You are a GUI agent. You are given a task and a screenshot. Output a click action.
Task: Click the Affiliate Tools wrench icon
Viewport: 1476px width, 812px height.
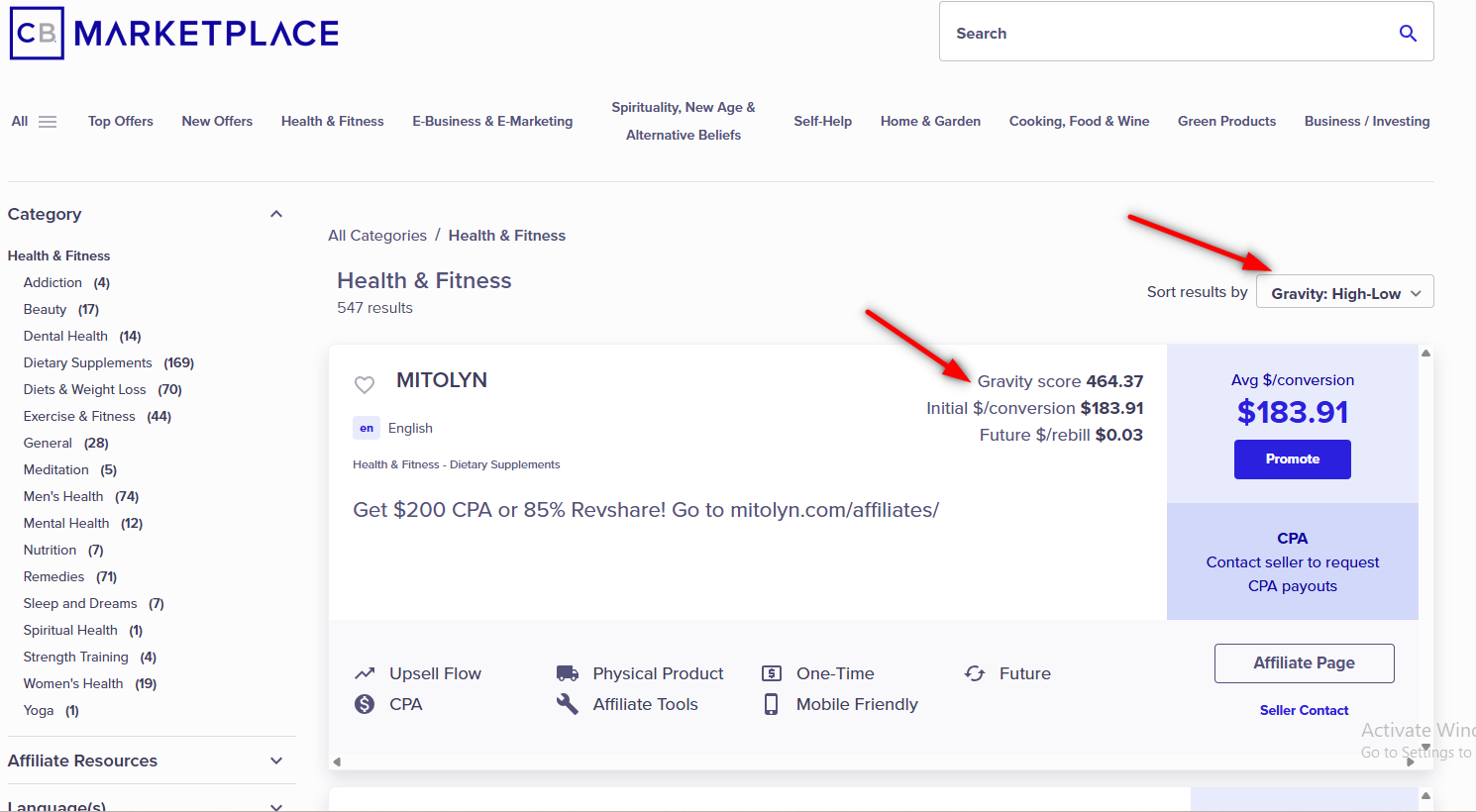point(568,704)
